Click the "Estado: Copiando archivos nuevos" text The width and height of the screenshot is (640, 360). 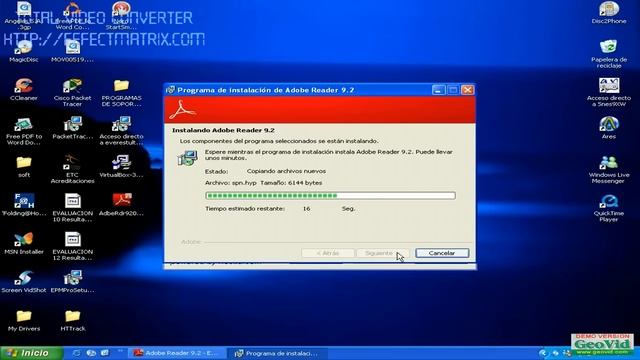point(265,171)
